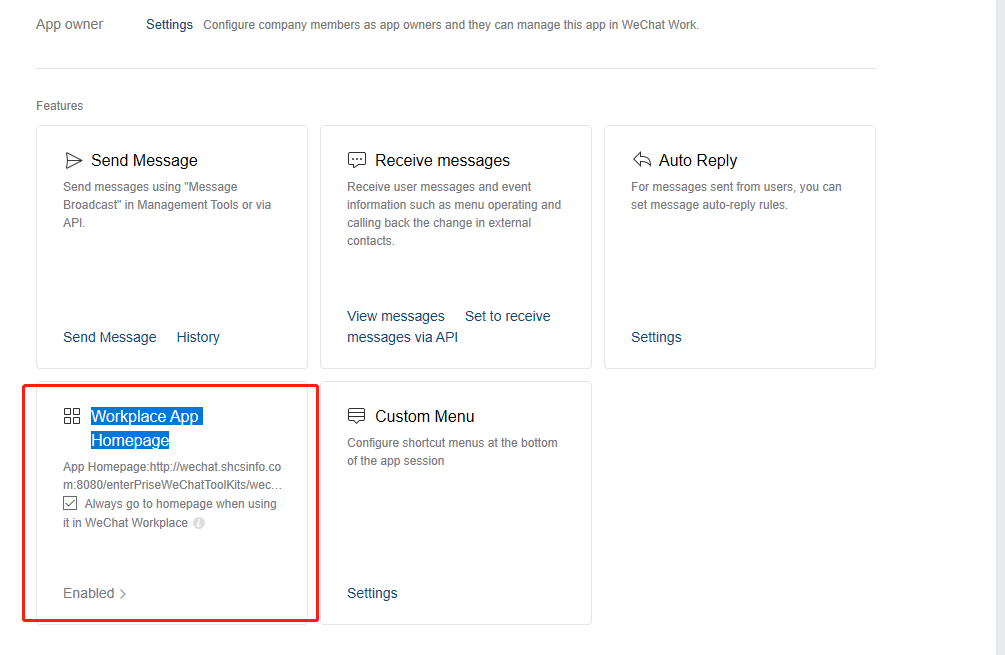Click the info icon beside WeChat Workplace
This screenshot has width=1005, height=655.
(x=199, y=523)
